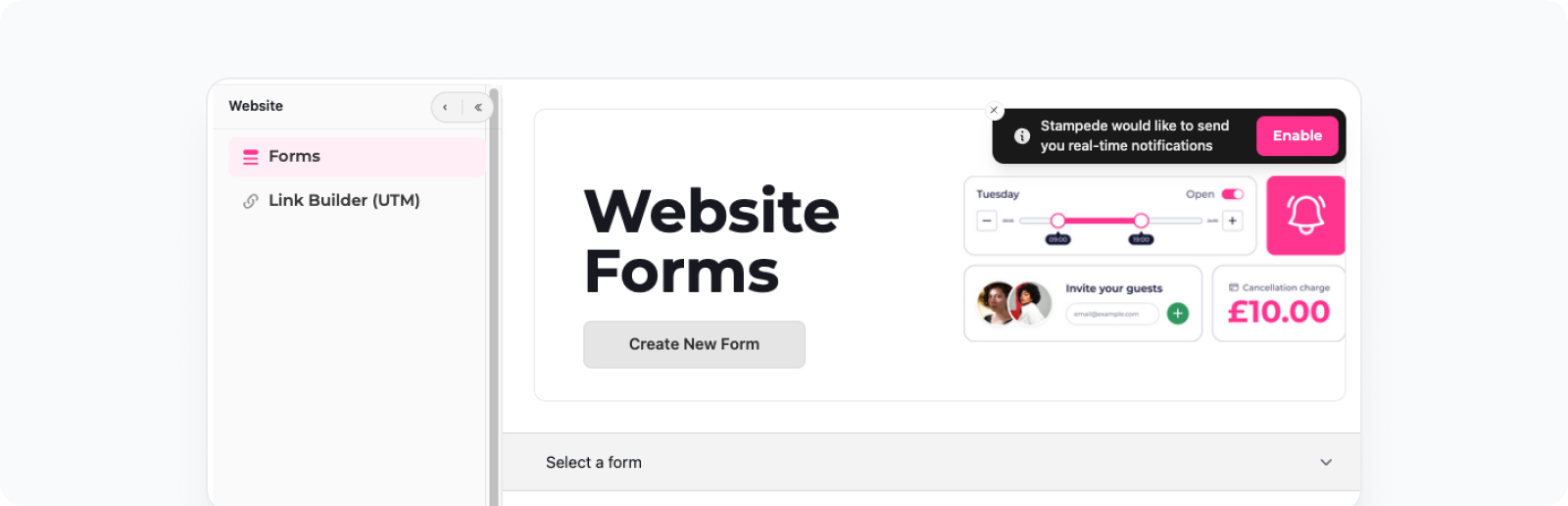Click the 09:00 start slider handle
The height and width of the screenshot is (506, 1568).
tap(1057, 221)
